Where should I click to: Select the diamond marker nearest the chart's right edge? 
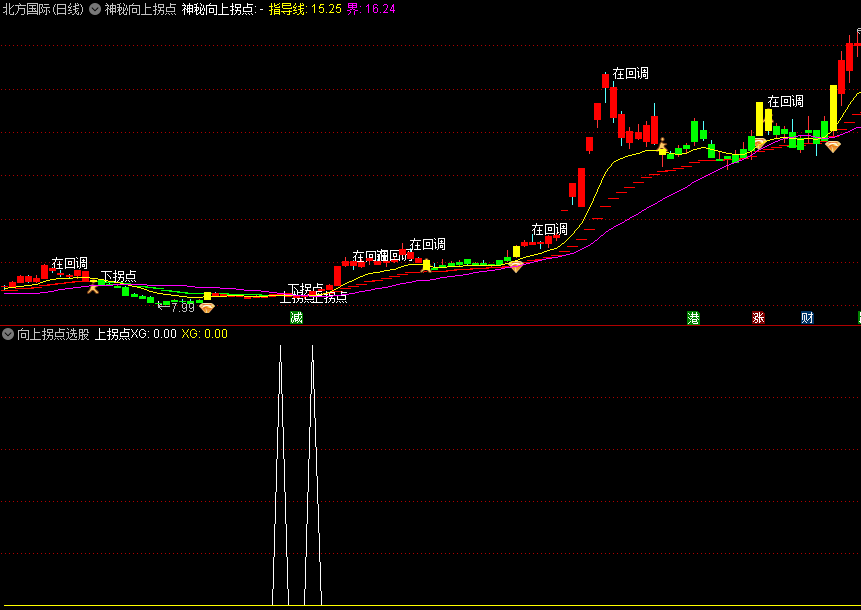[x=833, y=147]
